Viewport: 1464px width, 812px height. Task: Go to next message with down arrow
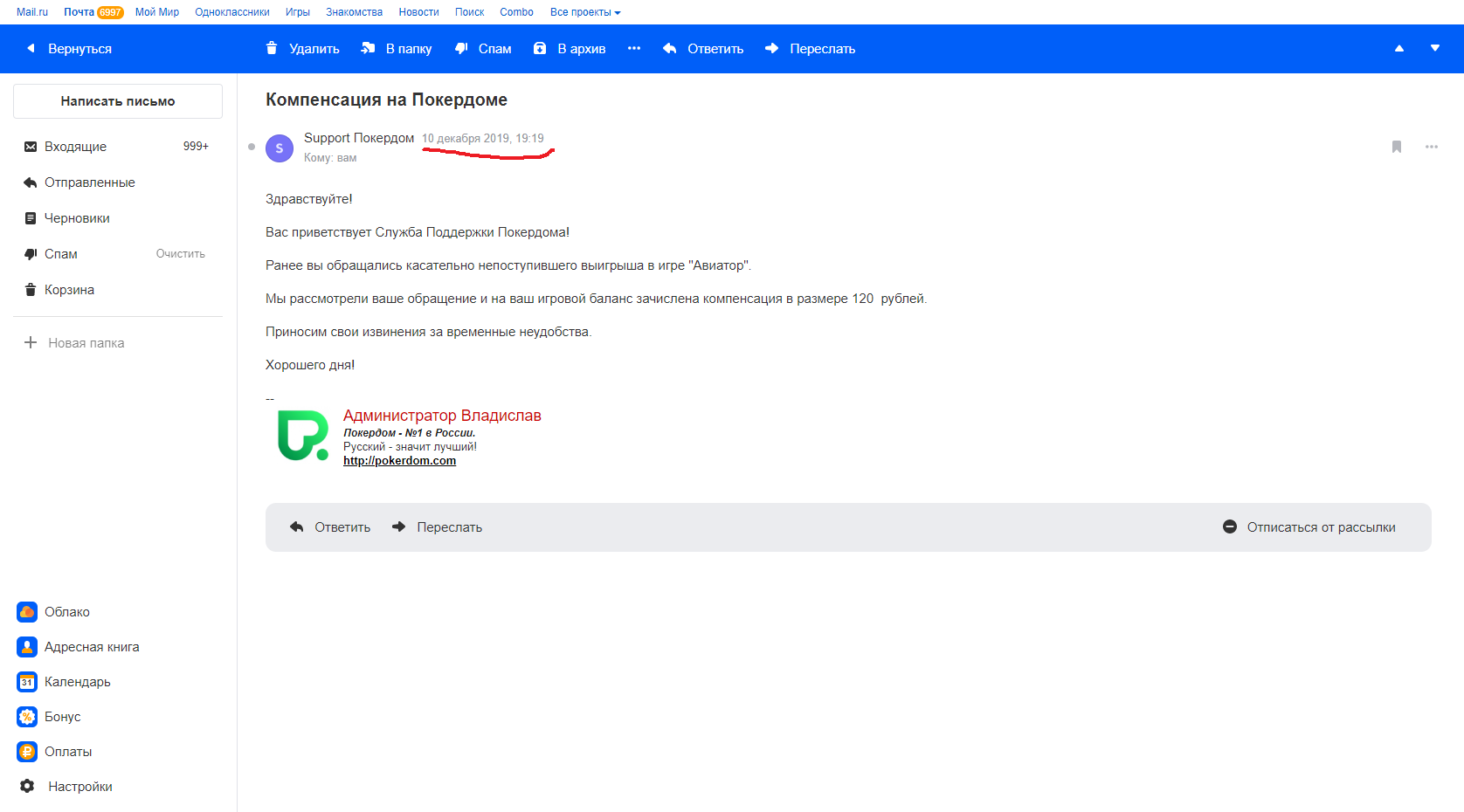[1435, 49]
